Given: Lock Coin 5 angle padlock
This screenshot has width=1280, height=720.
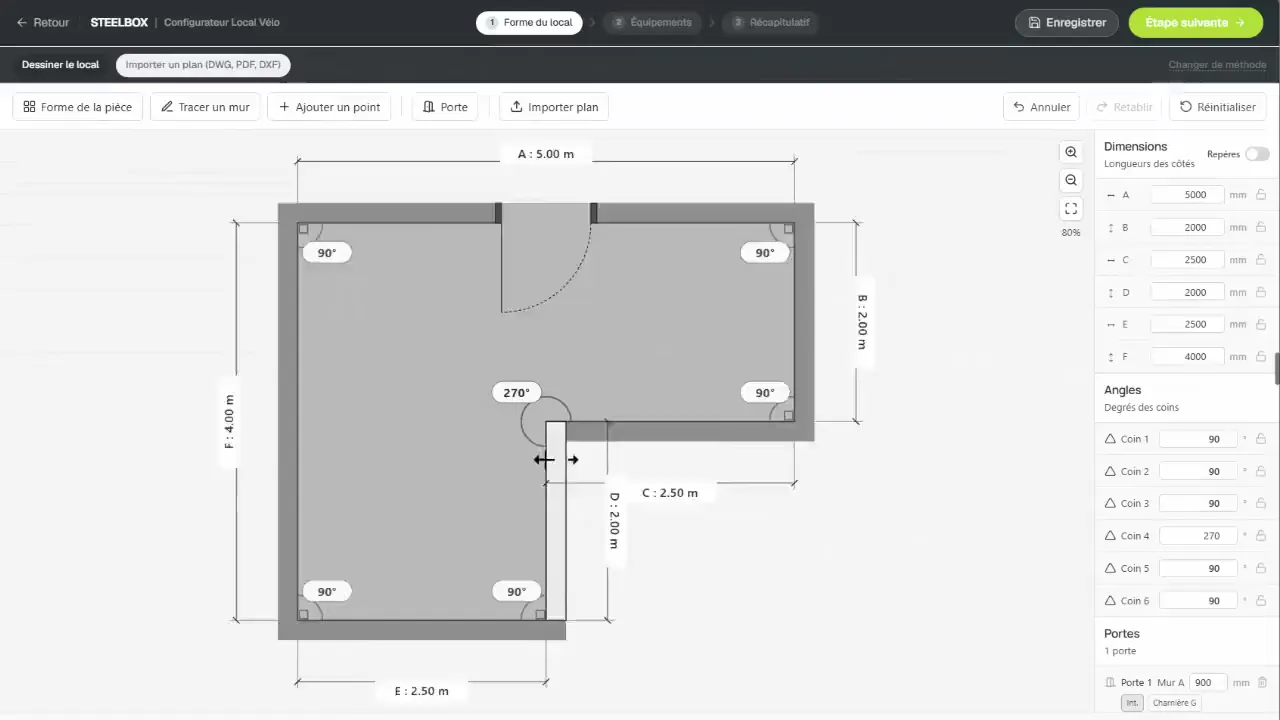Looking at the screenshot, I should [x=1261, y=568].
